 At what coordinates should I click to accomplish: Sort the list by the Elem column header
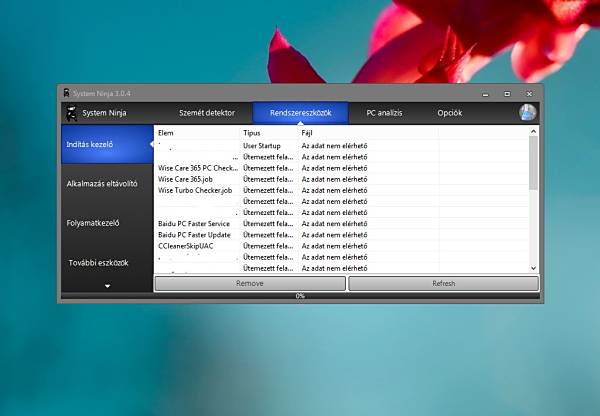click(166, 132)
